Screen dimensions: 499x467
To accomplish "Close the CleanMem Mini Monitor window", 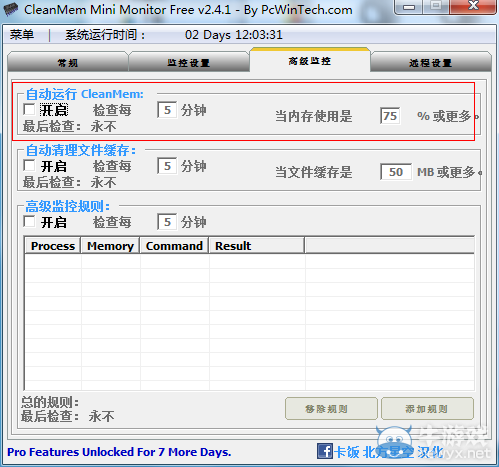I will [473, 7].
